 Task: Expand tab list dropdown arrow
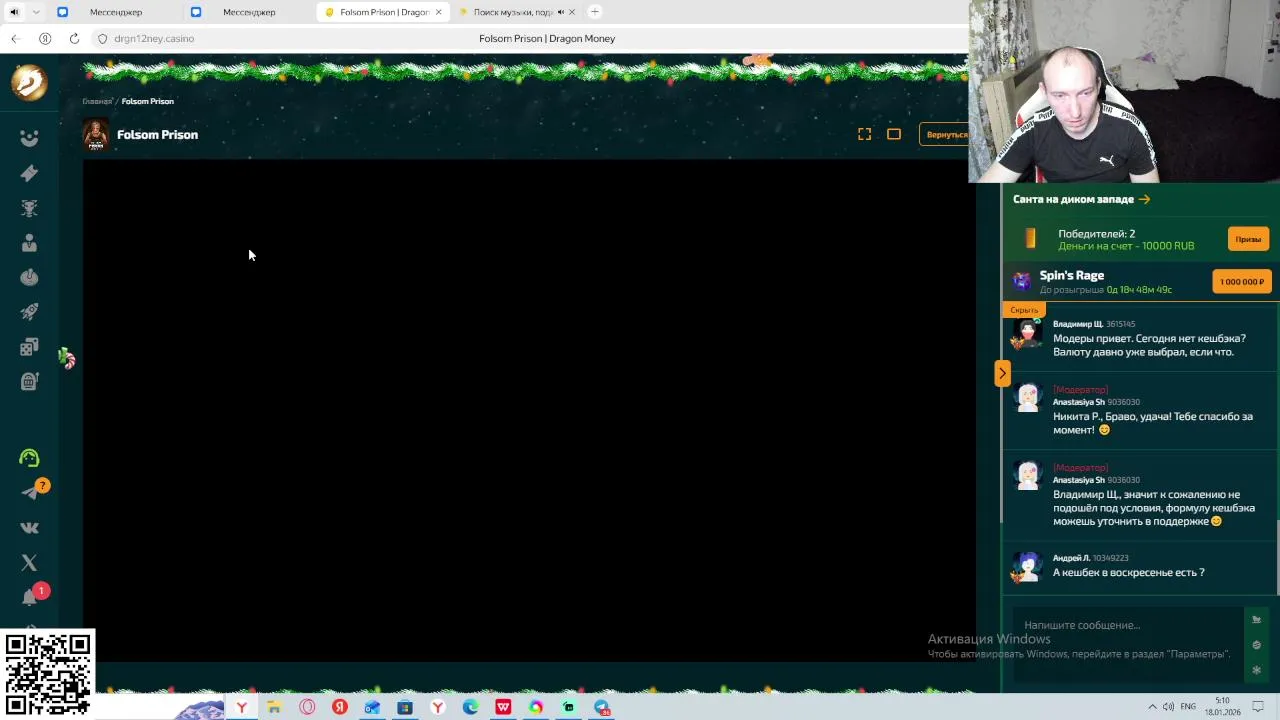[36, 12]
